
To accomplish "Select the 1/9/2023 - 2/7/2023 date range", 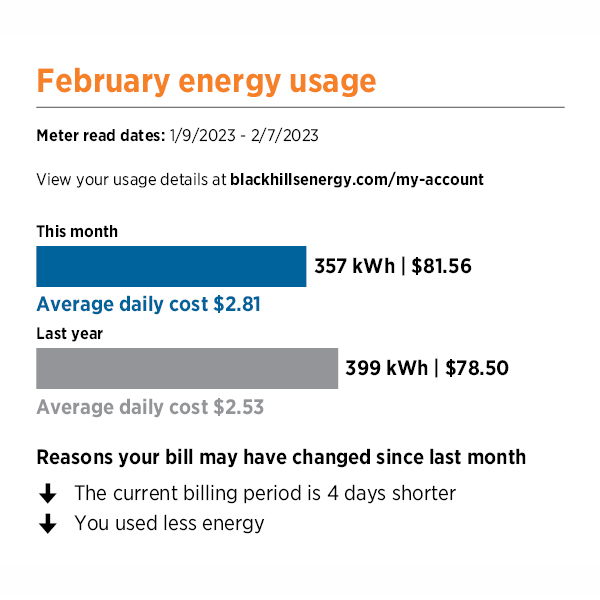I will click(x=244, y=135).
